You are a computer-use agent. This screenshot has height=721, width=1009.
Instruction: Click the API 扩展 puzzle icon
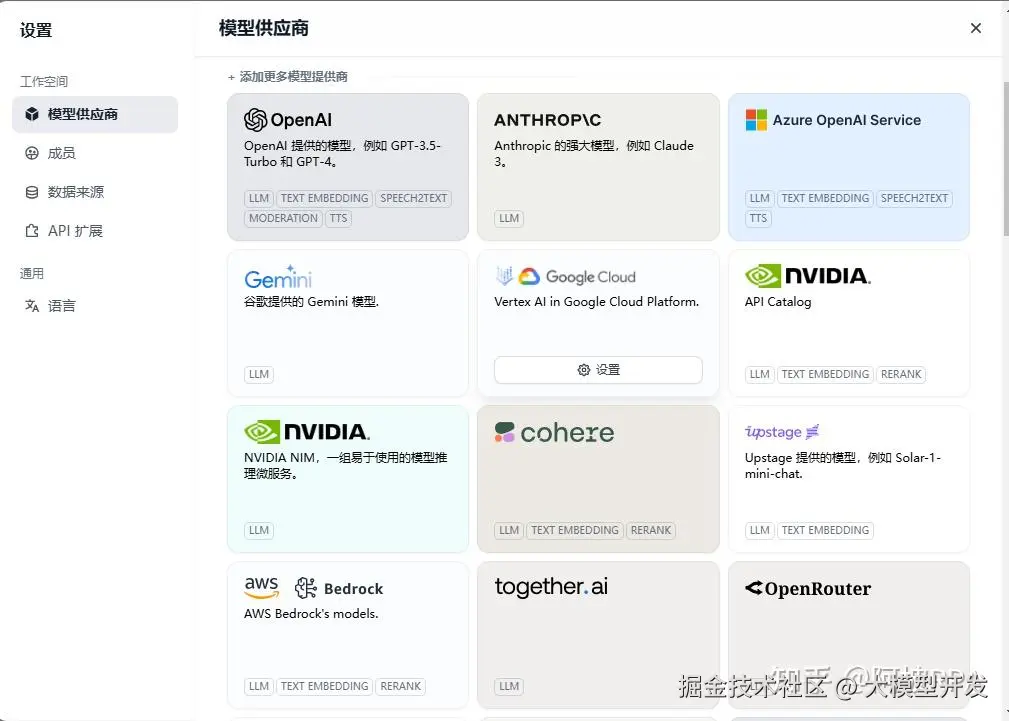[32, 230]
